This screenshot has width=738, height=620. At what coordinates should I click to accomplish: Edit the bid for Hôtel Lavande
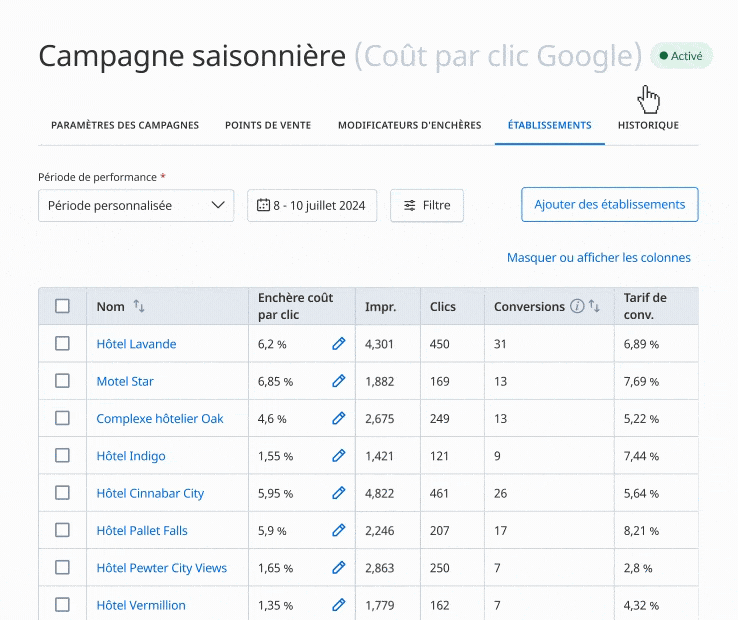[x=338, y=344]
